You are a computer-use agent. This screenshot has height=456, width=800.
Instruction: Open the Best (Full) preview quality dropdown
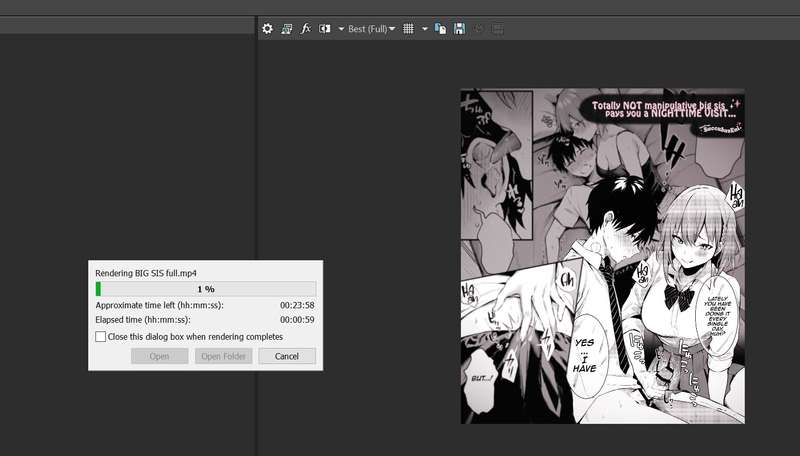pyautogui.click(x=371, y=29)
